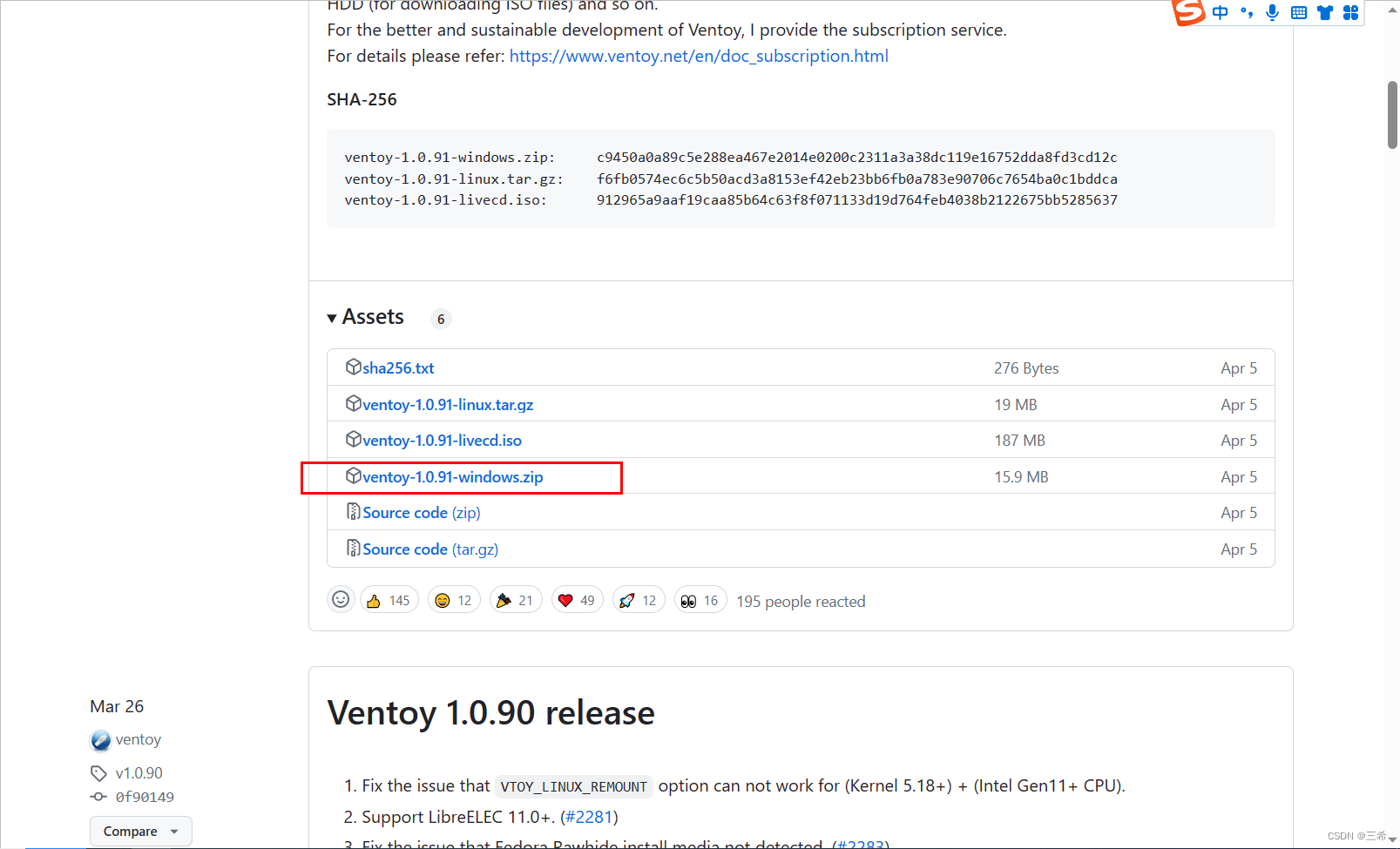
Task: Open ventoy user profile link
Action: click(x=139, y=739)
